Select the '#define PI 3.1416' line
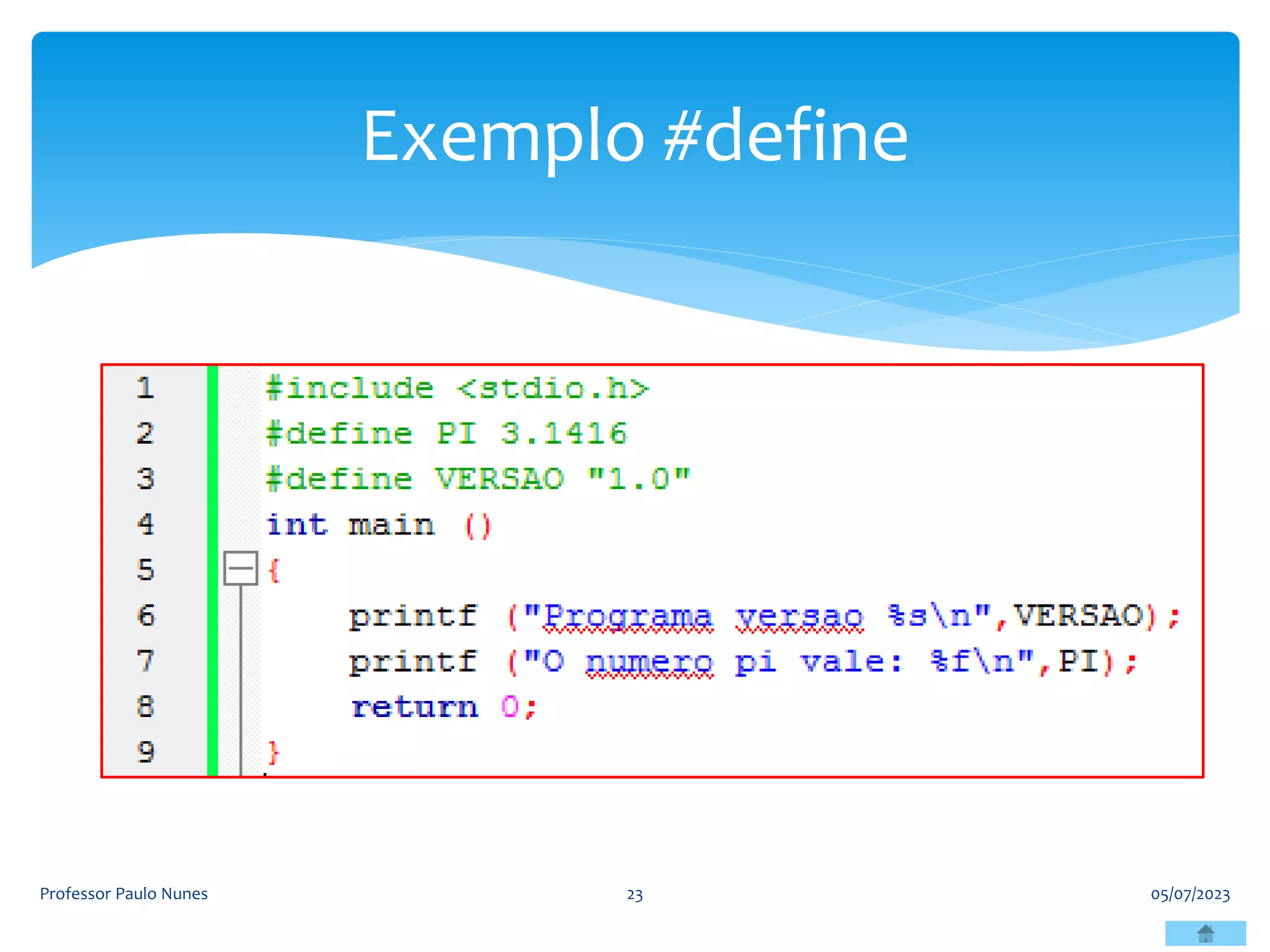The image size is (1270, 952). (446, 433)
